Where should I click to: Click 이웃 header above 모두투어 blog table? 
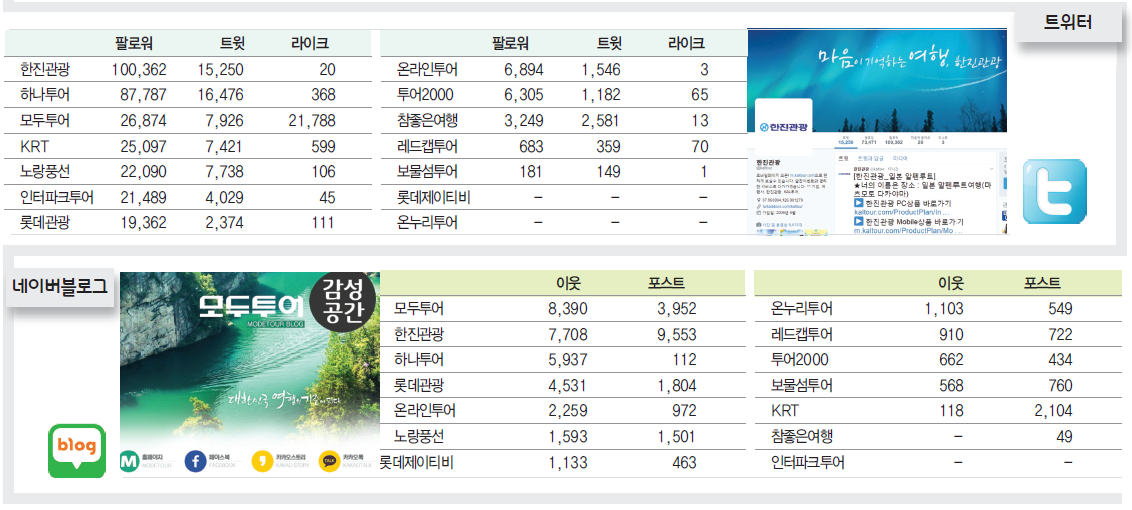[x=568, y=283]
